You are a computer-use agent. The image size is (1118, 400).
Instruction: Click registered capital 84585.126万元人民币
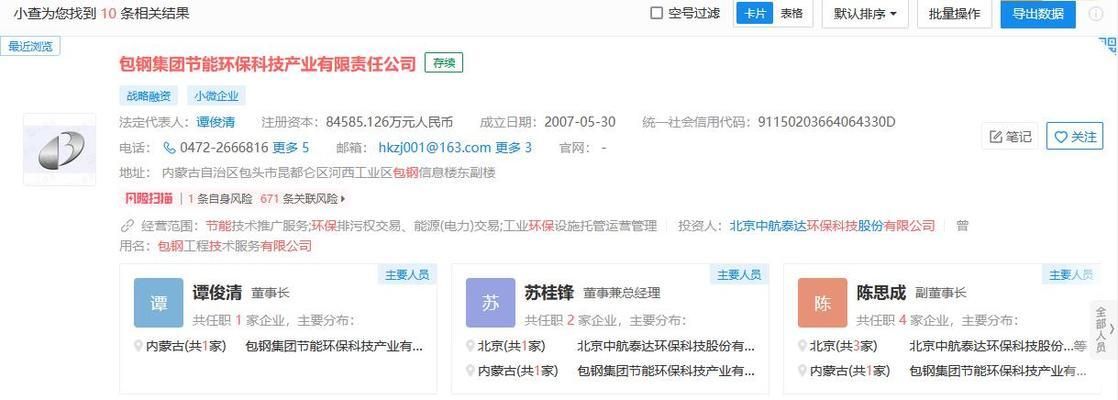point(389,122)
